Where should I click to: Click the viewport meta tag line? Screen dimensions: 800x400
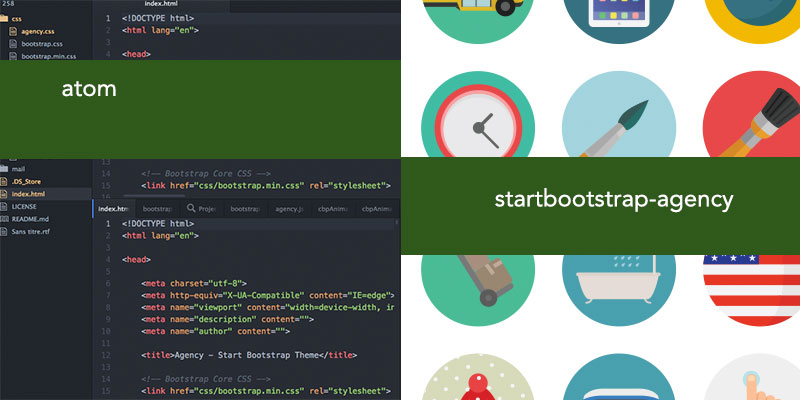(x=268, y=307)
